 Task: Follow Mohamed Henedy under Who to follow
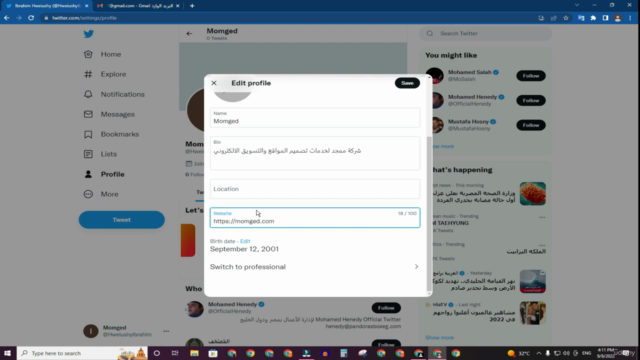point(386,308)
